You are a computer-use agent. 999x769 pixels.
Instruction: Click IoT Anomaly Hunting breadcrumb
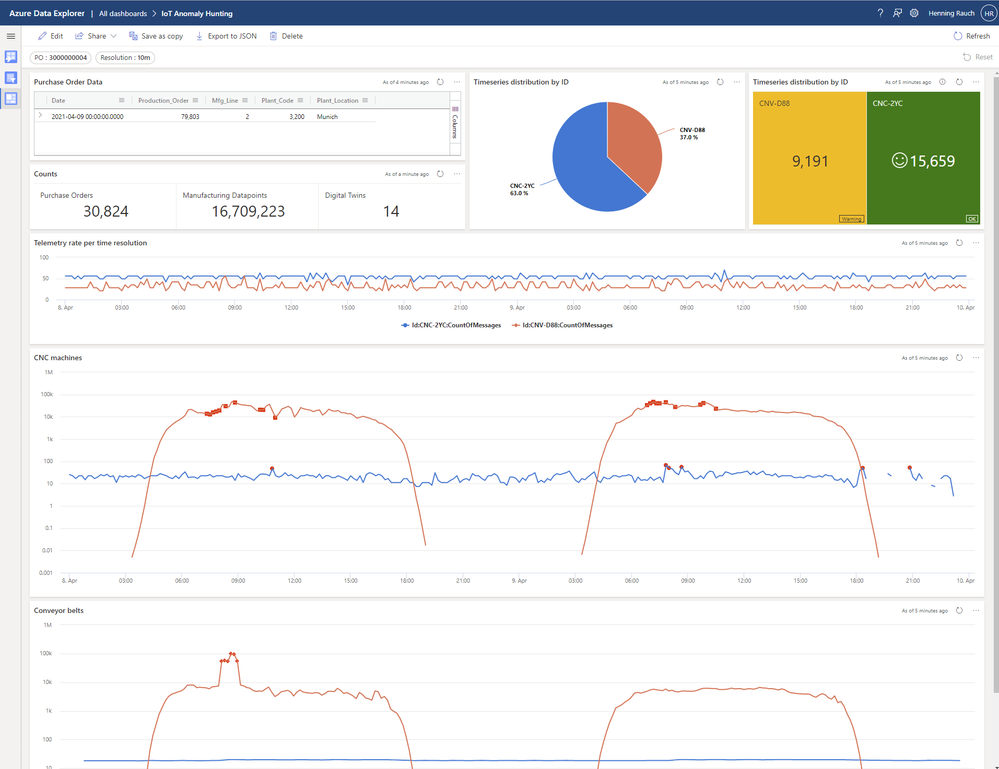pos(197,13)
